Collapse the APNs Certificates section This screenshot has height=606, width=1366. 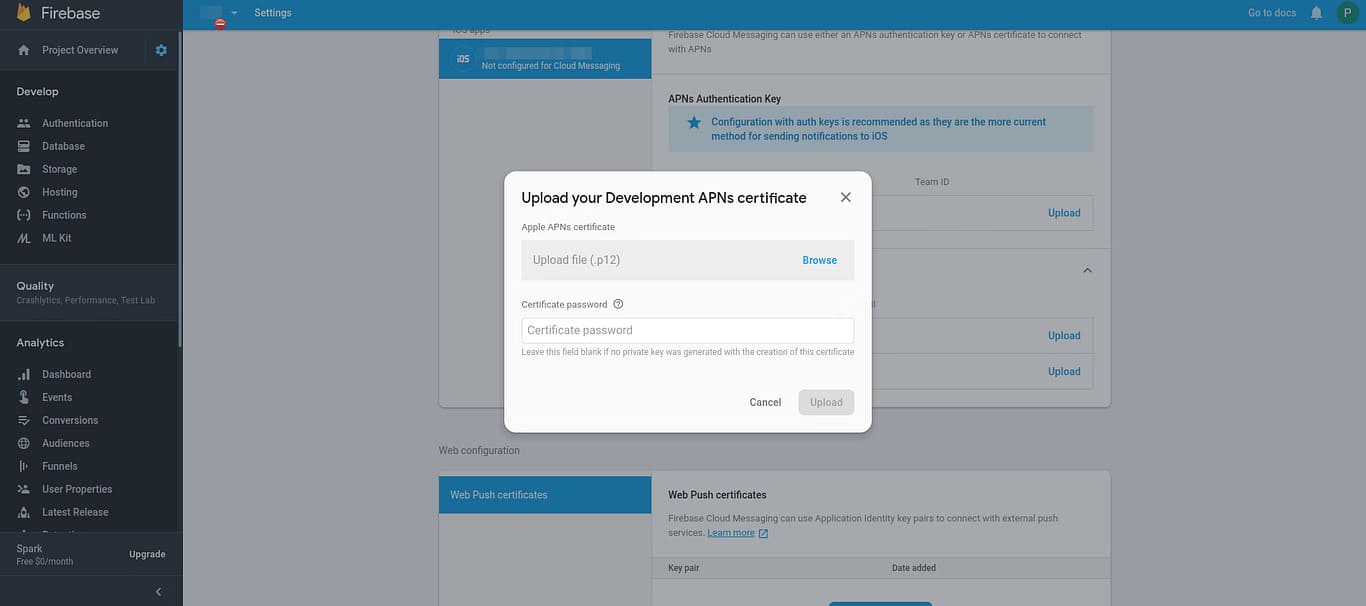(1087, 269)
